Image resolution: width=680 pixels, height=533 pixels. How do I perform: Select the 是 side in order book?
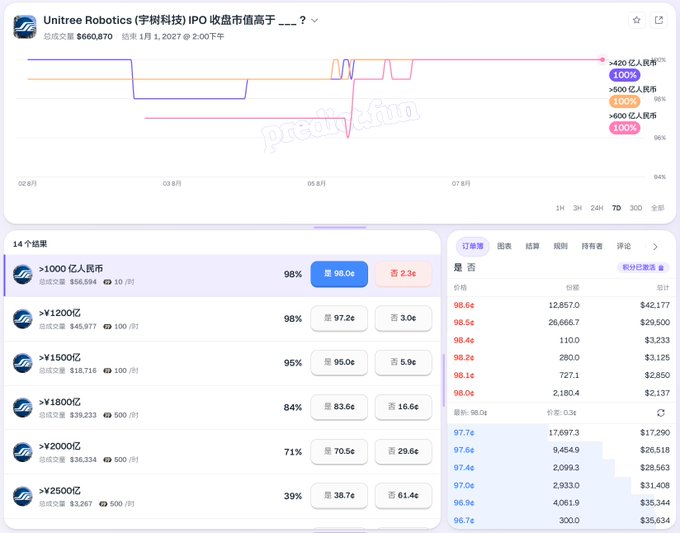[458, 268]
